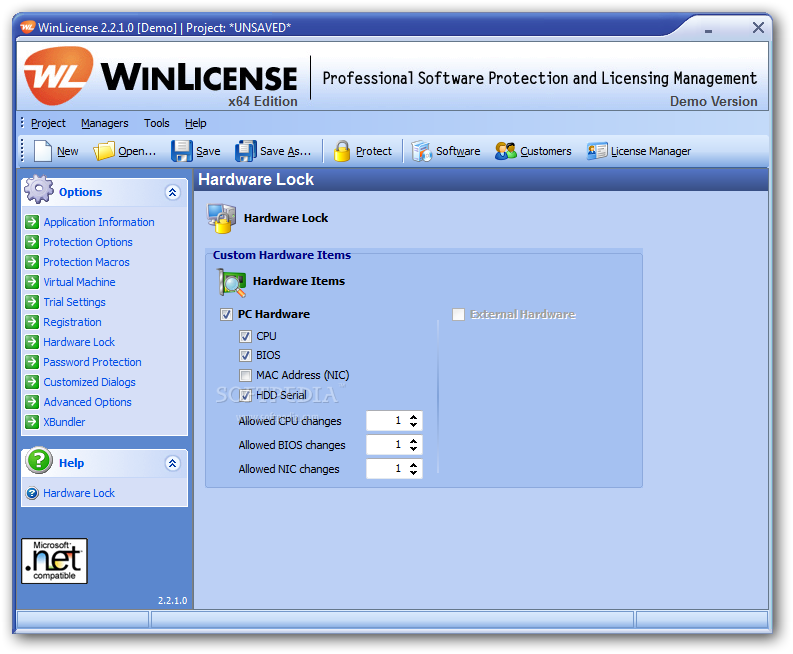Decrease Allowed BIOS changes value

point(414,449)
